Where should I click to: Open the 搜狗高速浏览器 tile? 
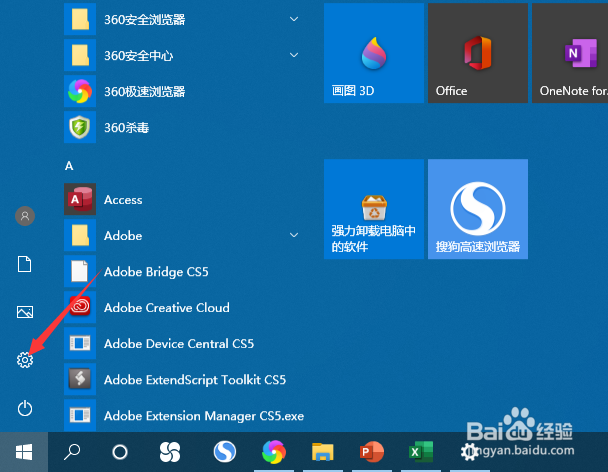click(x=478, y=209)
